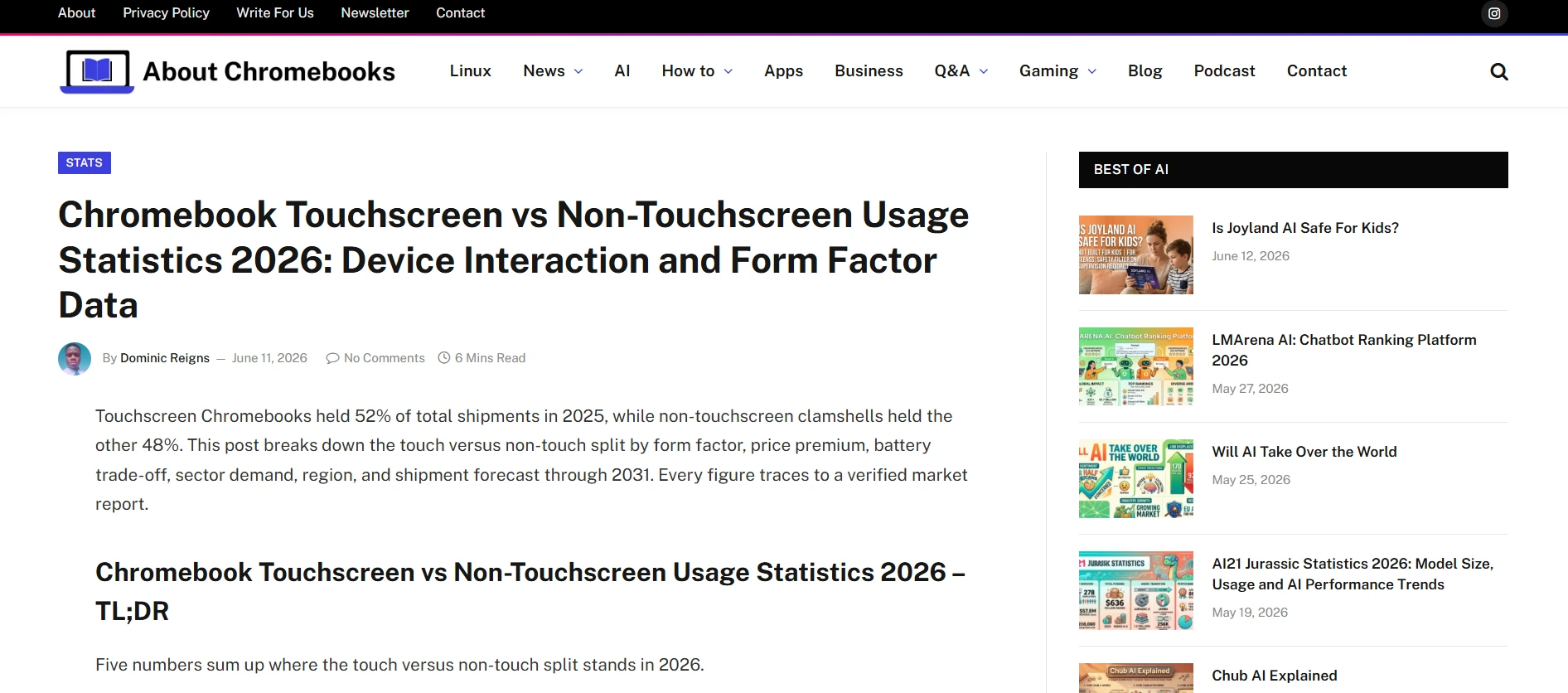Click the May 27, 2026 sidebar date

(1250, 389)
